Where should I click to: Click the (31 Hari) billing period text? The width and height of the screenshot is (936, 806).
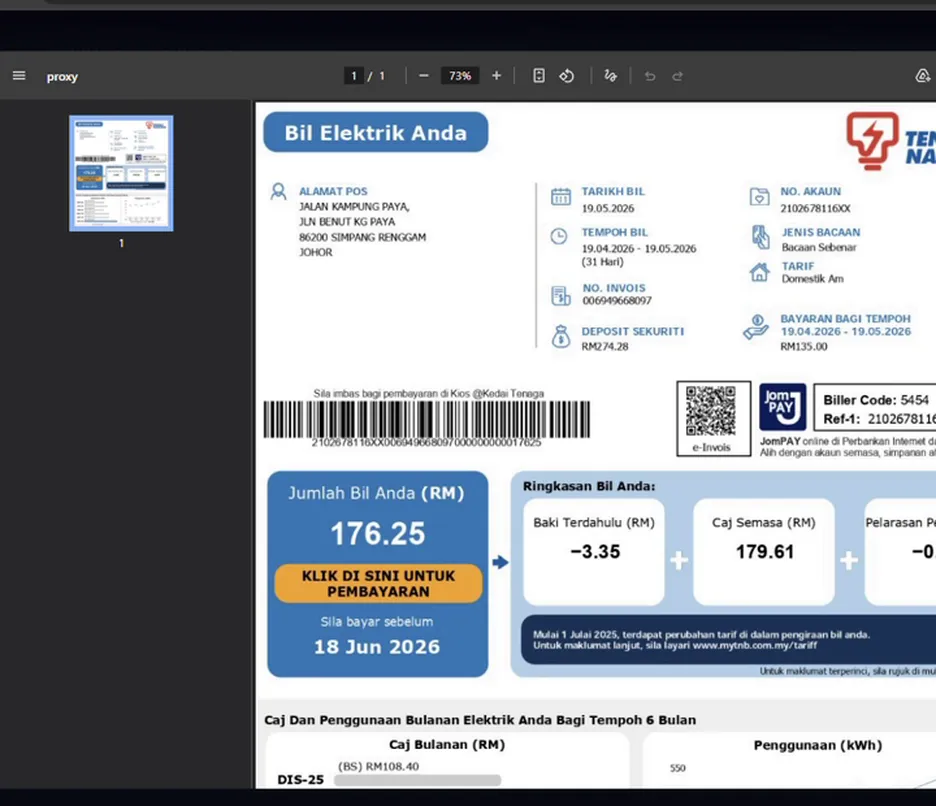click(602, 262)
